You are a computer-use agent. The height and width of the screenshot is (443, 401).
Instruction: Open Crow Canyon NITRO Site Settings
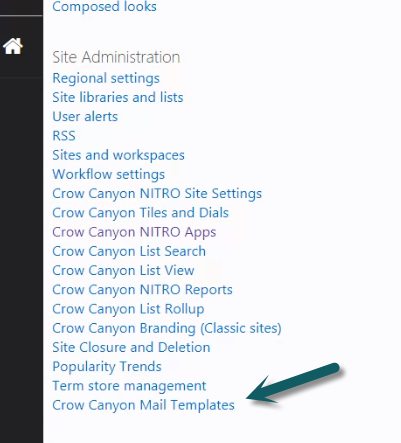[x=157, y=194]
